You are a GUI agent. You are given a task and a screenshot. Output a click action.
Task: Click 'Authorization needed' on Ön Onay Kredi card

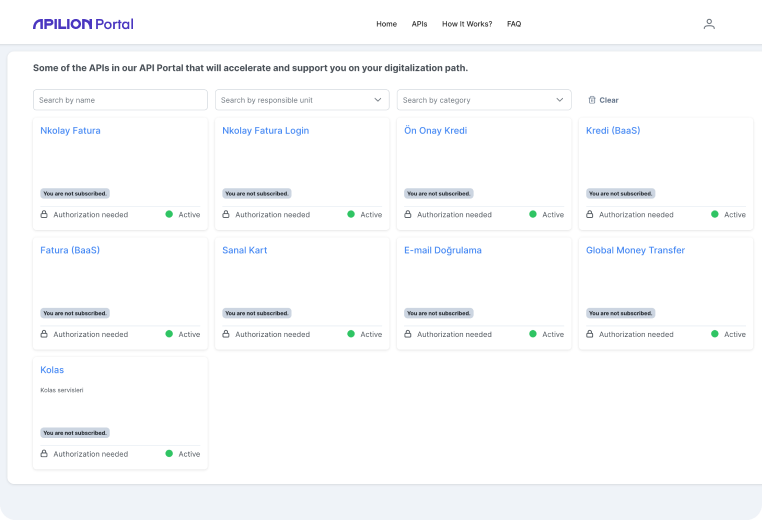pos(454,214)
